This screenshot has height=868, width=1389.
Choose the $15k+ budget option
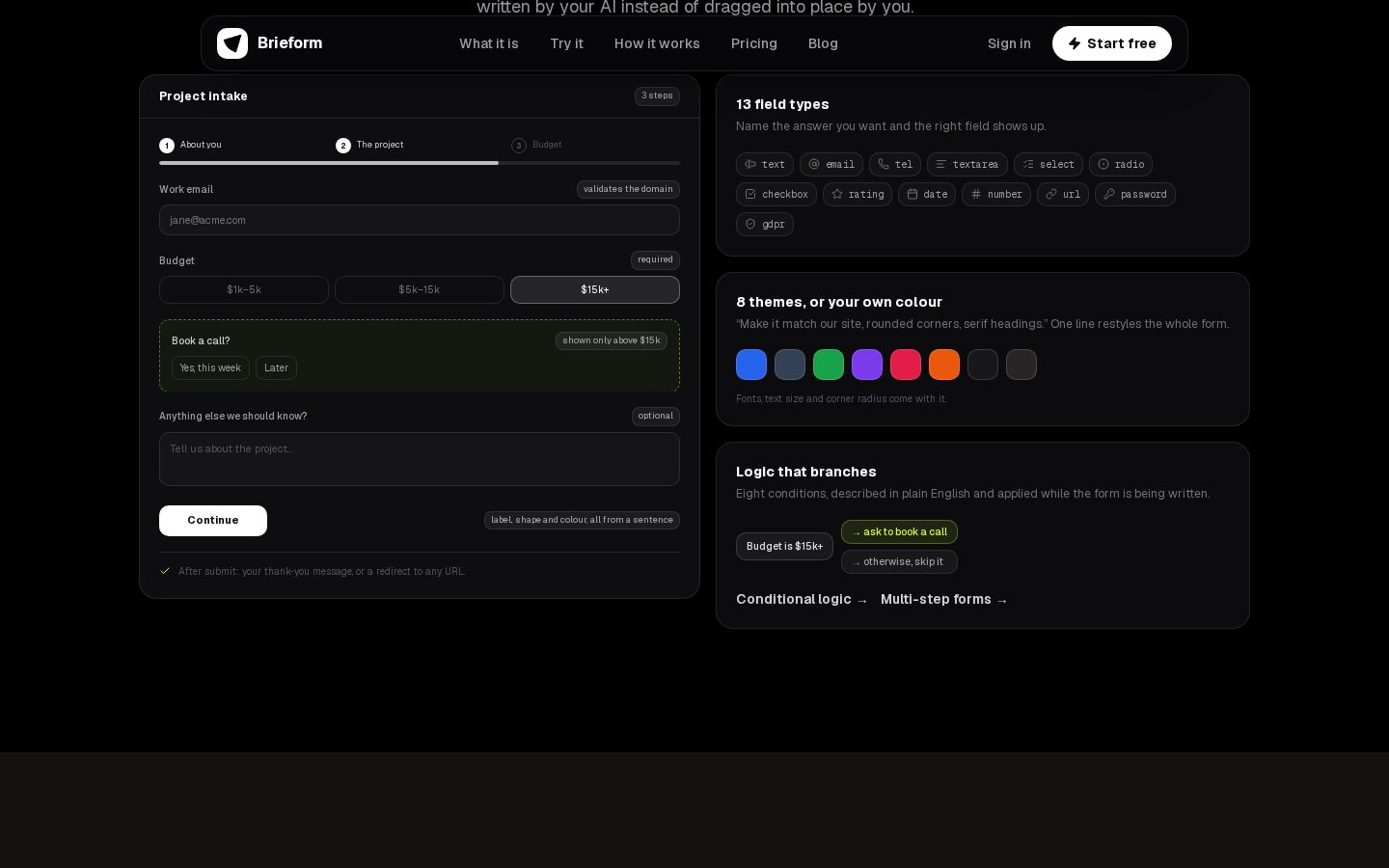coord(595,289)
